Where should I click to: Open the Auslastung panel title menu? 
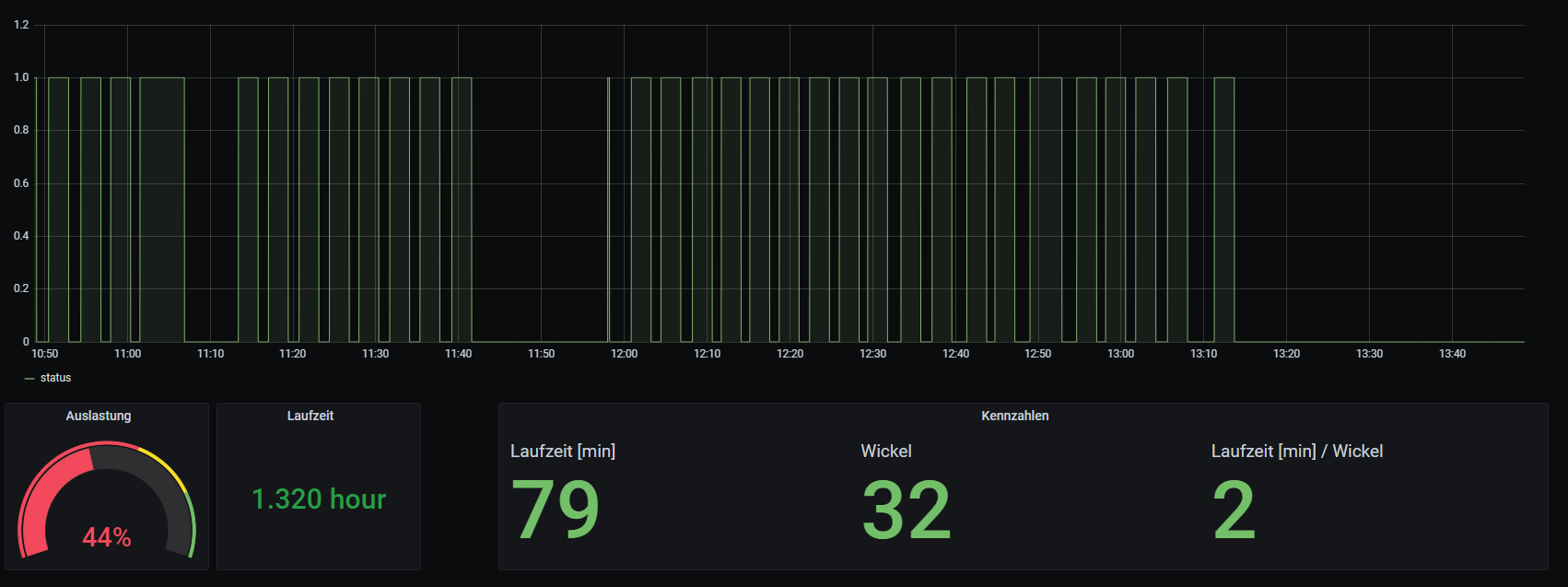click(x=99, y=416)
